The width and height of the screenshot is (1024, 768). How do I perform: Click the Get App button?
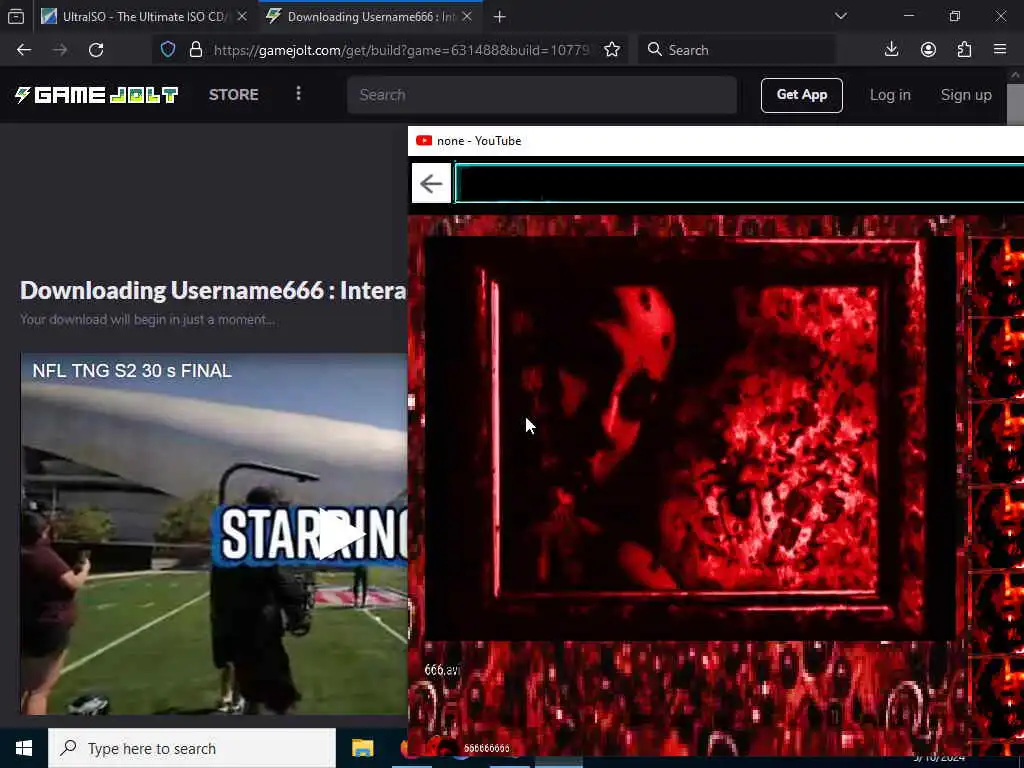(x=801, y=95)
